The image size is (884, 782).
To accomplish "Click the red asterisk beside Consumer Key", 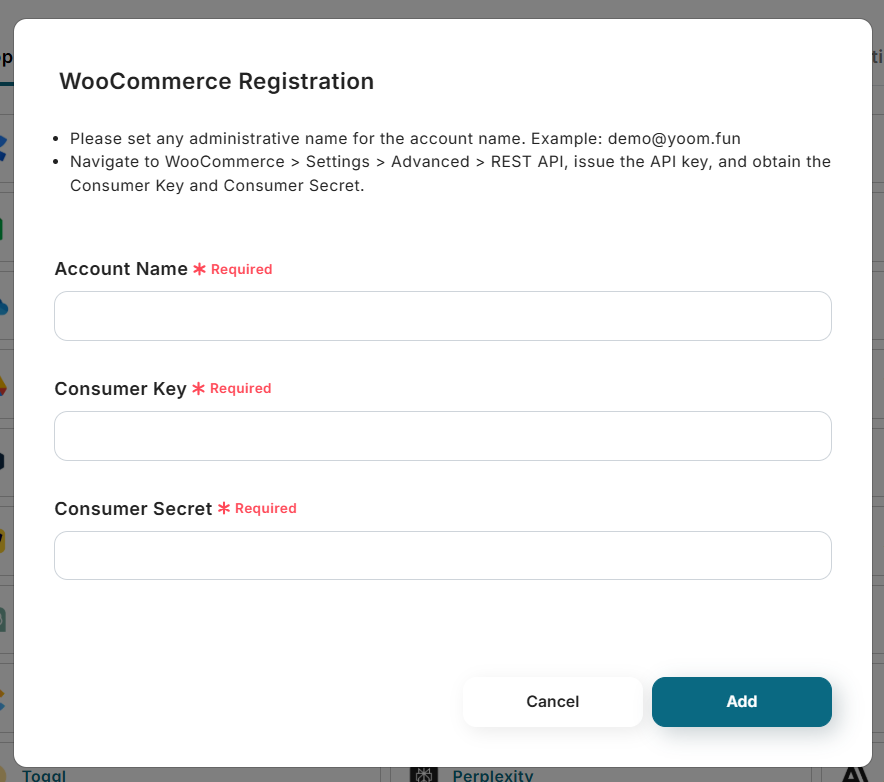I will [198, 388].
